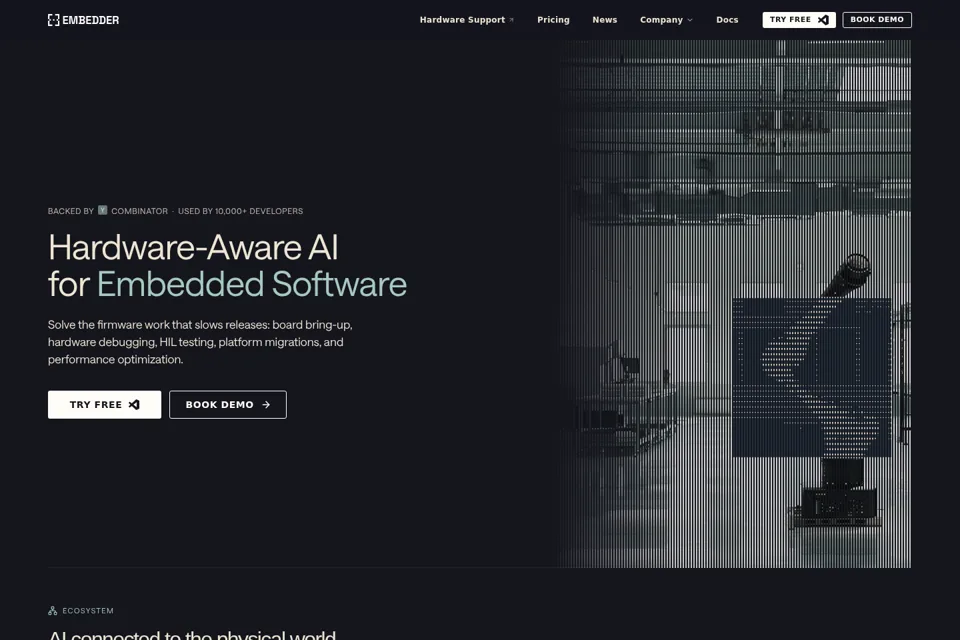Expand the Company dropdown menu
Viewport: 960px width, 640px height.
tap(666, 20)
